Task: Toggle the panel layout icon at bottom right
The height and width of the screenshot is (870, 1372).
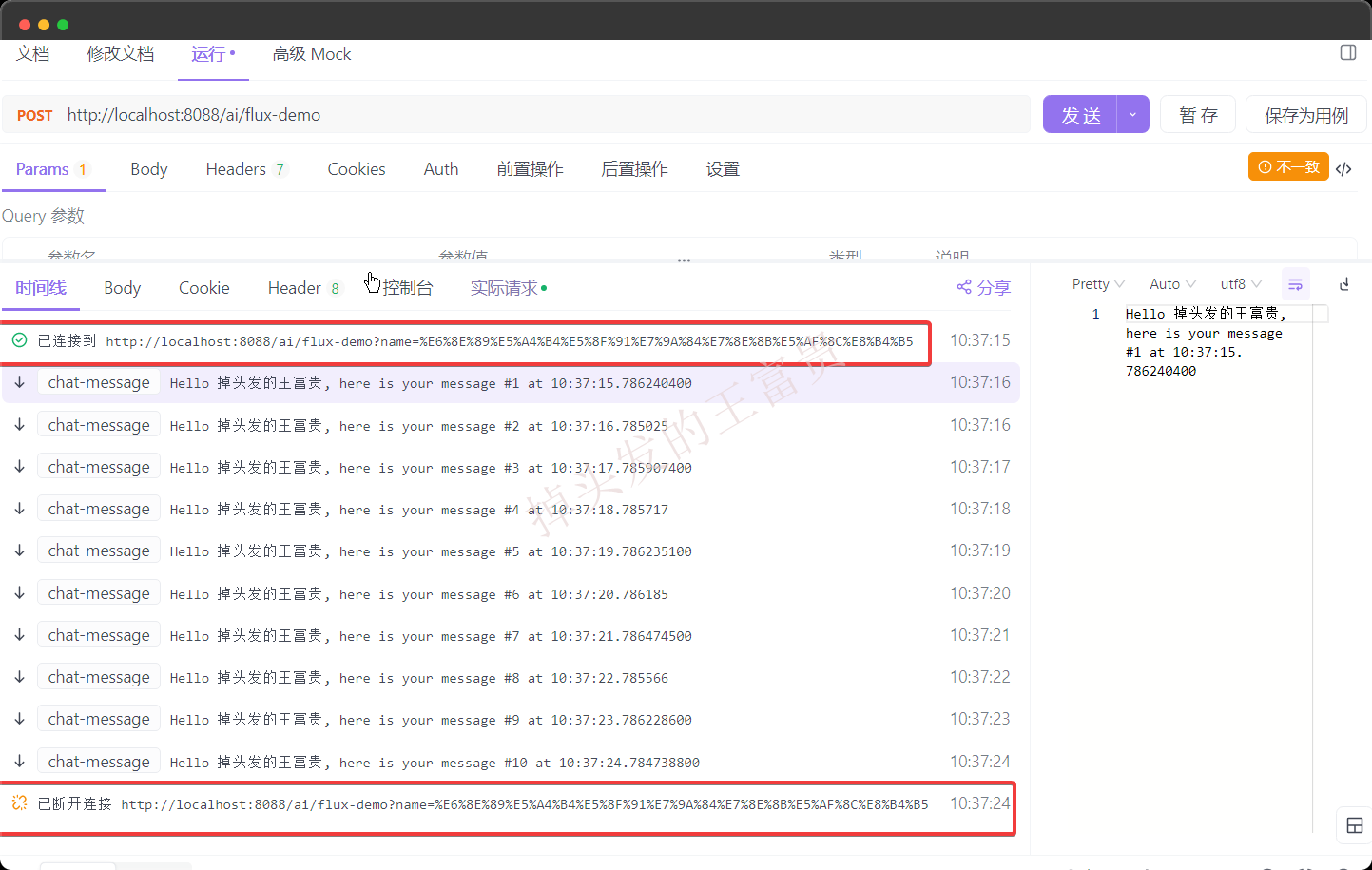Action: click(x=1354, y=825)
